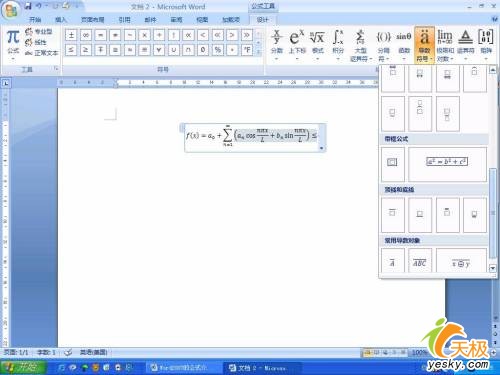Open the Tools group dialog launcher
The image size is (500, 375).
(x=56, y=69)
